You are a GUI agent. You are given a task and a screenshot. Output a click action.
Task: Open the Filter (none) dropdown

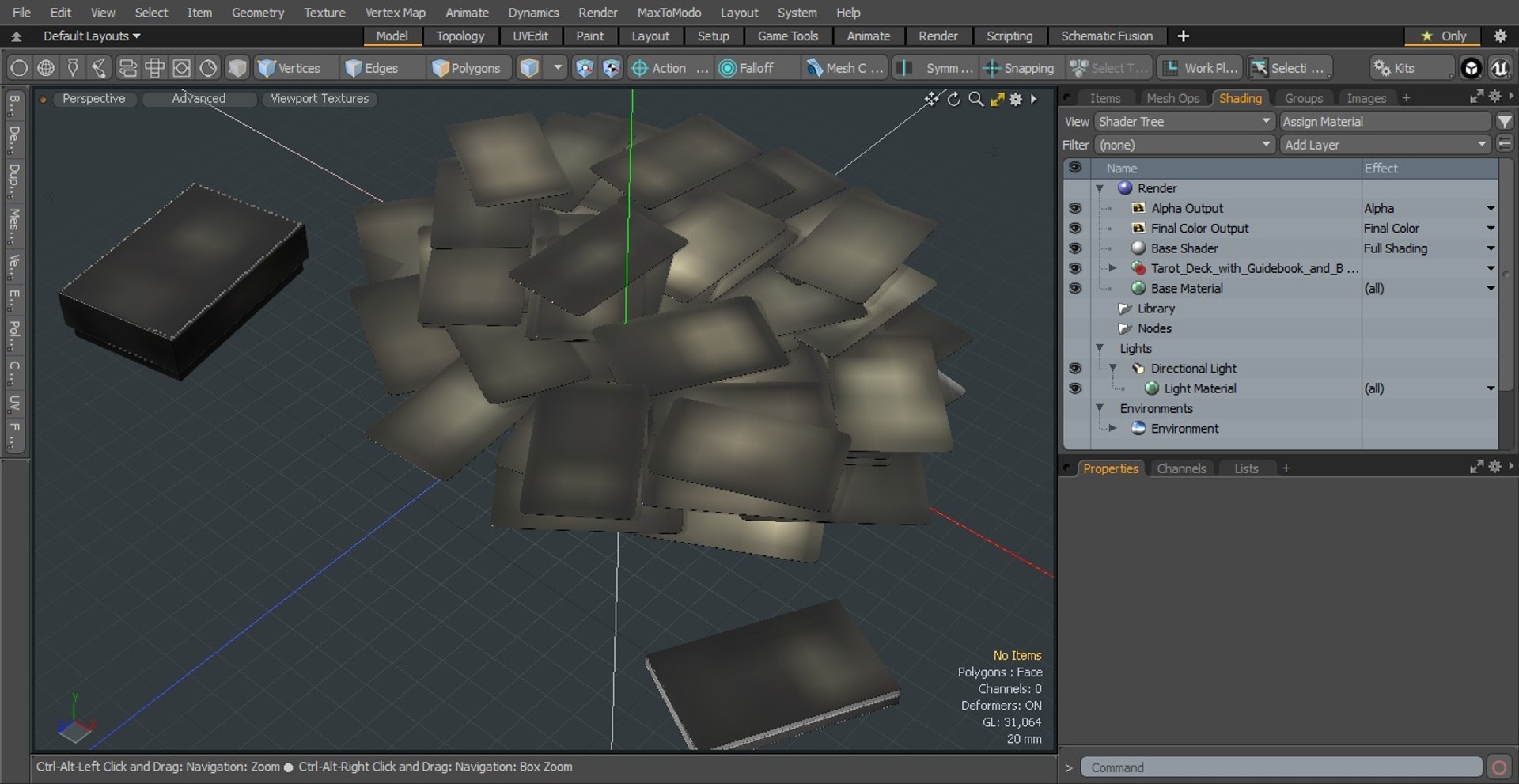pyautogui.click(x=1184, y=145)
